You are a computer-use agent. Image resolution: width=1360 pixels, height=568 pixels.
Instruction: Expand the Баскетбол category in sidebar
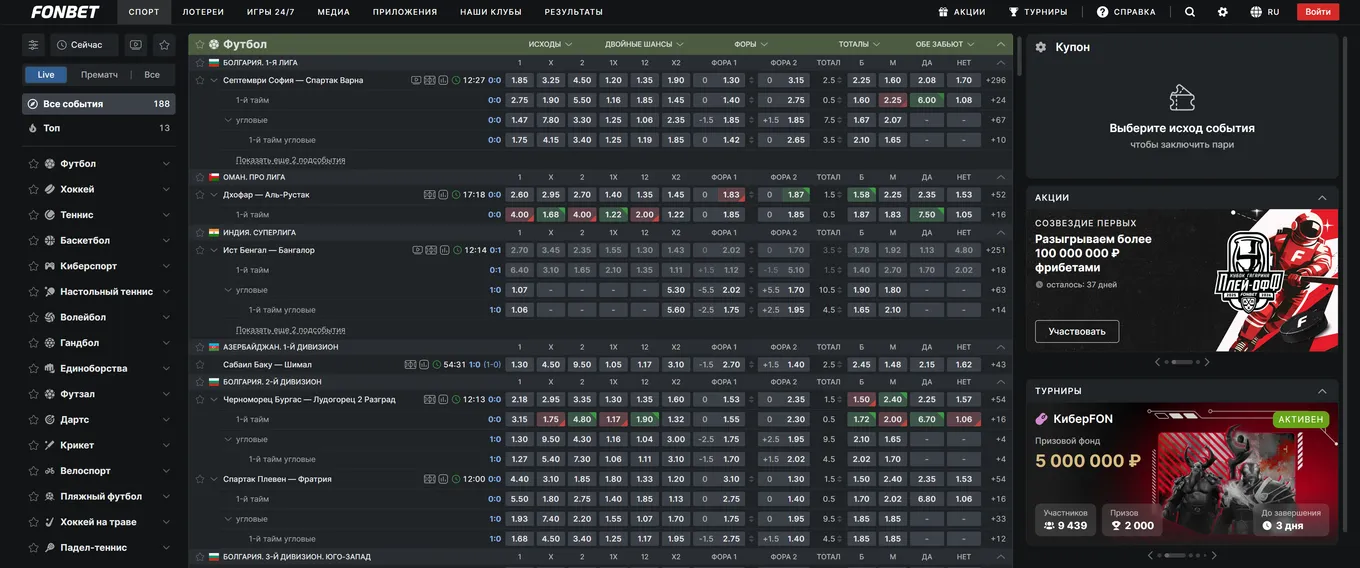point(166,241)
